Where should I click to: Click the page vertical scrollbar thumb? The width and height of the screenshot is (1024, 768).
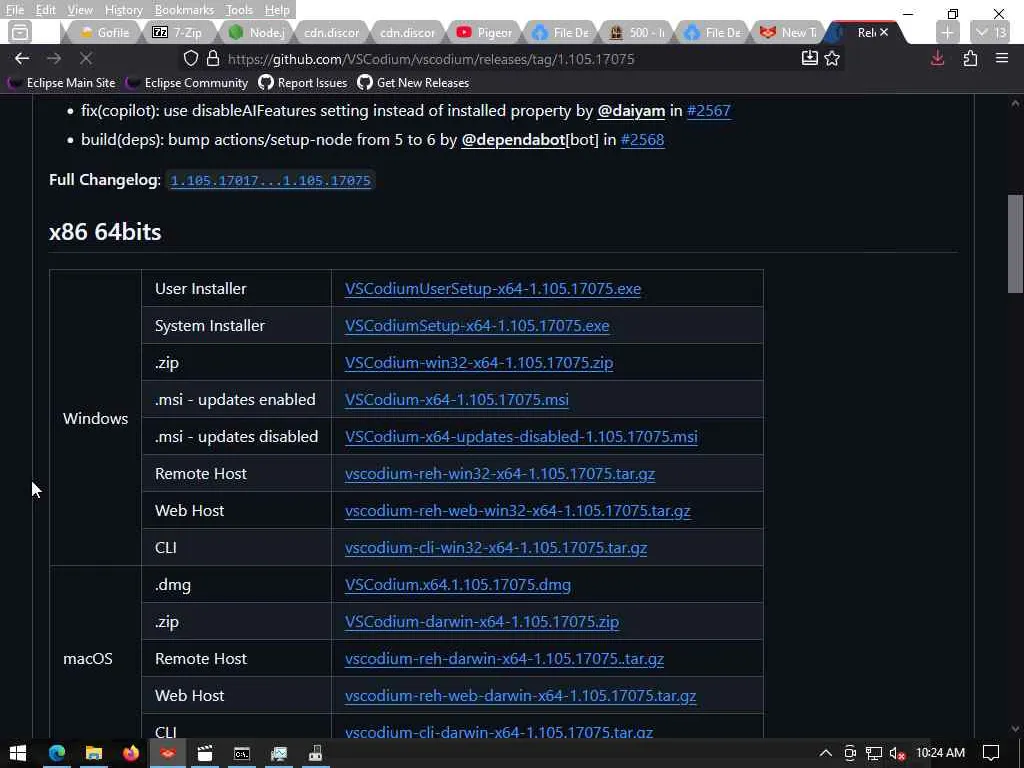coord(1015,244)
